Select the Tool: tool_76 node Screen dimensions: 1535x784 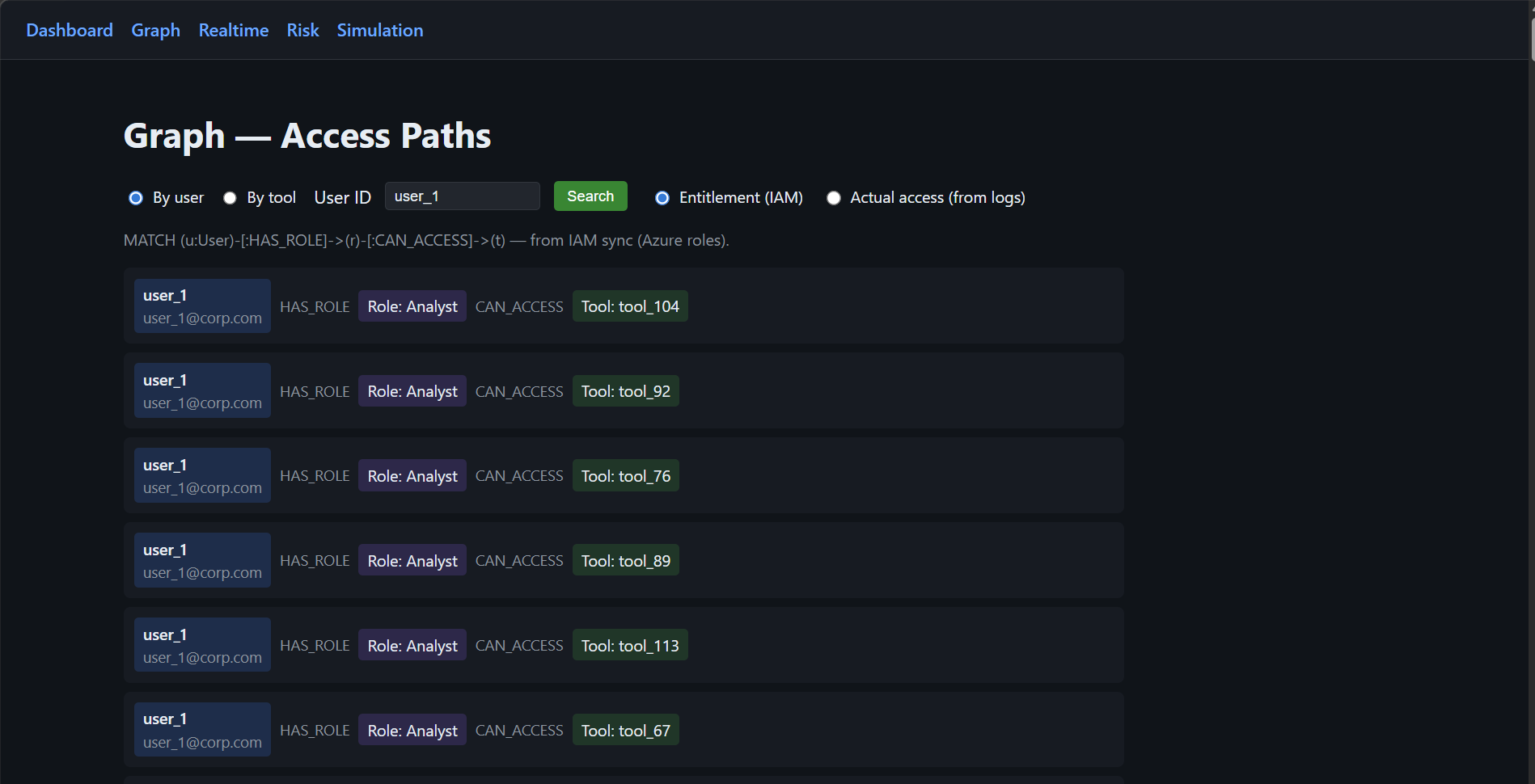pos(625,475)
